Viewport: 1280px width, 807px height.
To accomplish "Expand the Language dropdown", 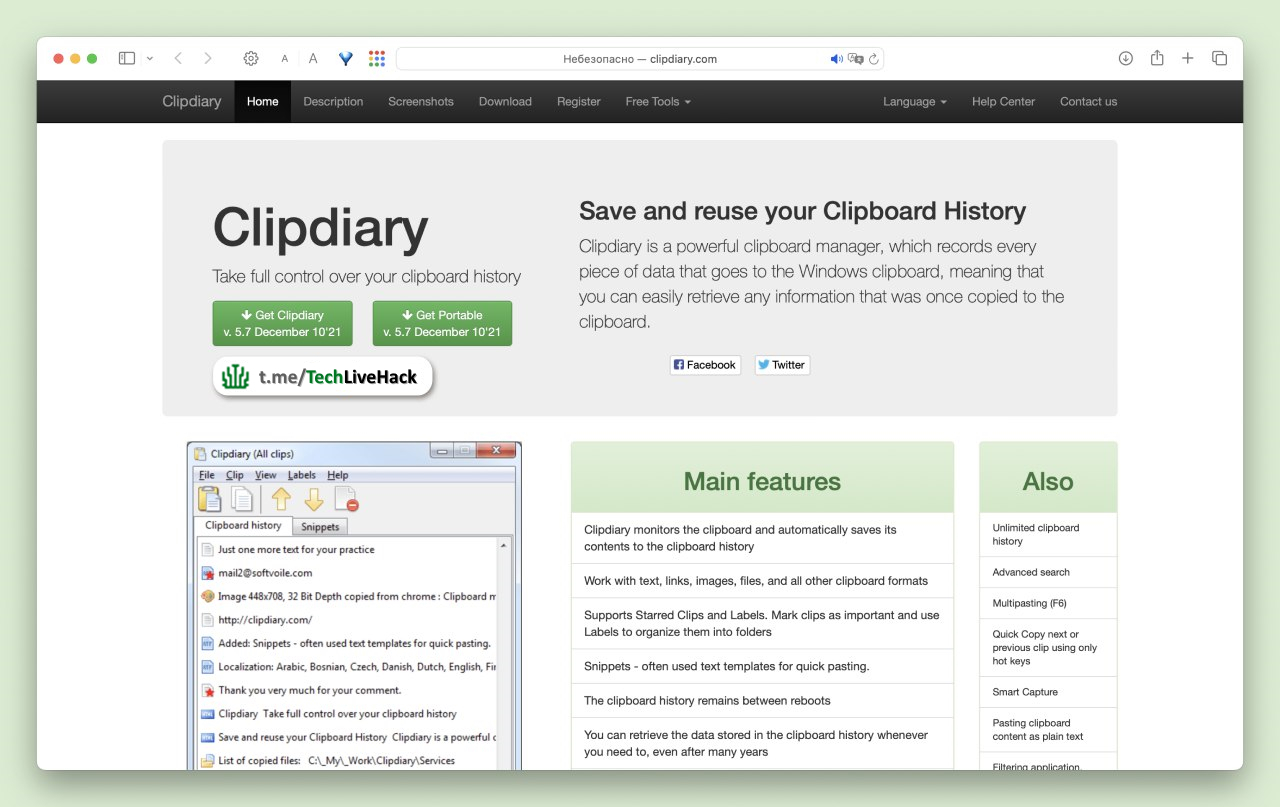I will [x=915, y=101].
